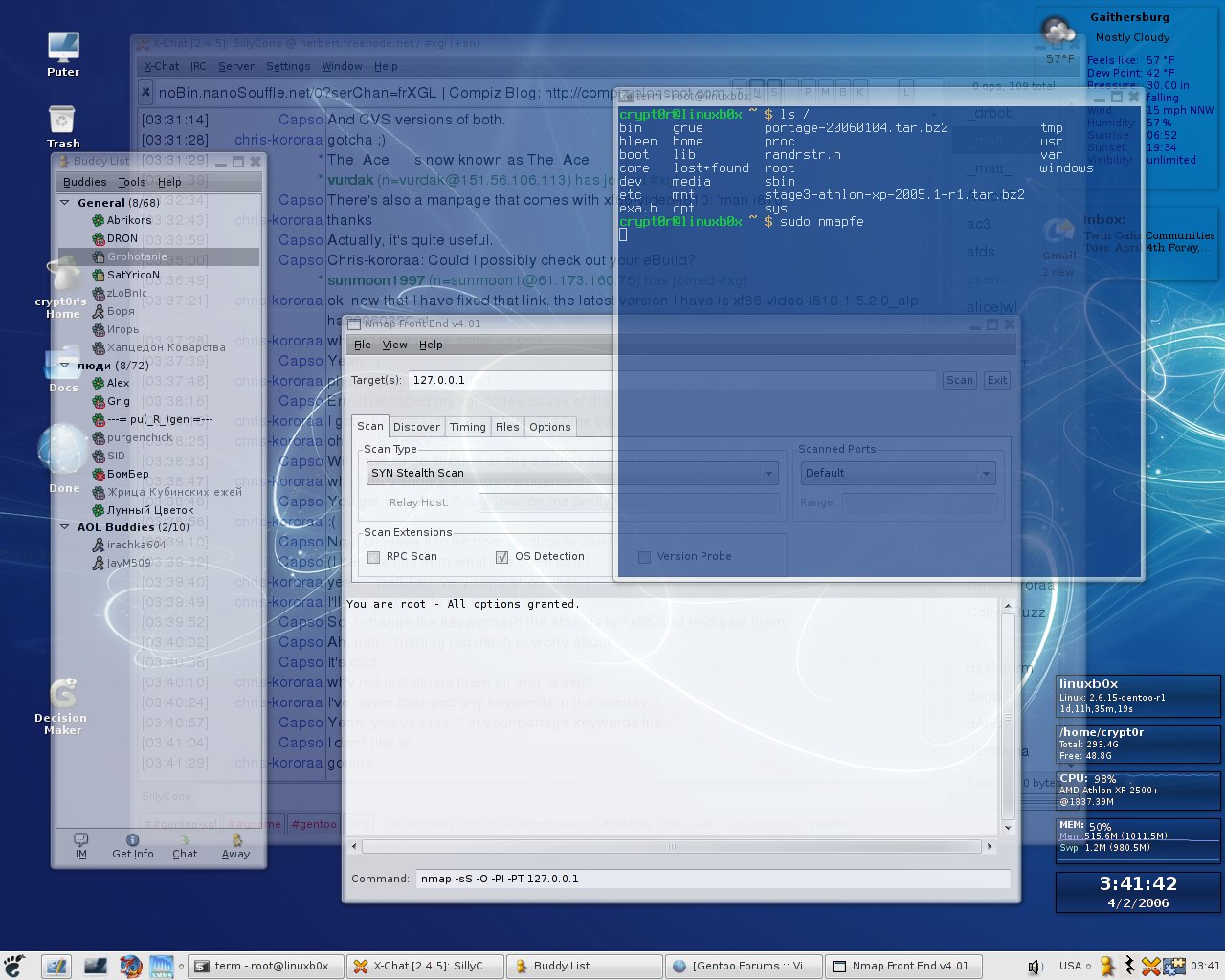Switch to the Discover tab in Nmap

[x=417, y=427]
